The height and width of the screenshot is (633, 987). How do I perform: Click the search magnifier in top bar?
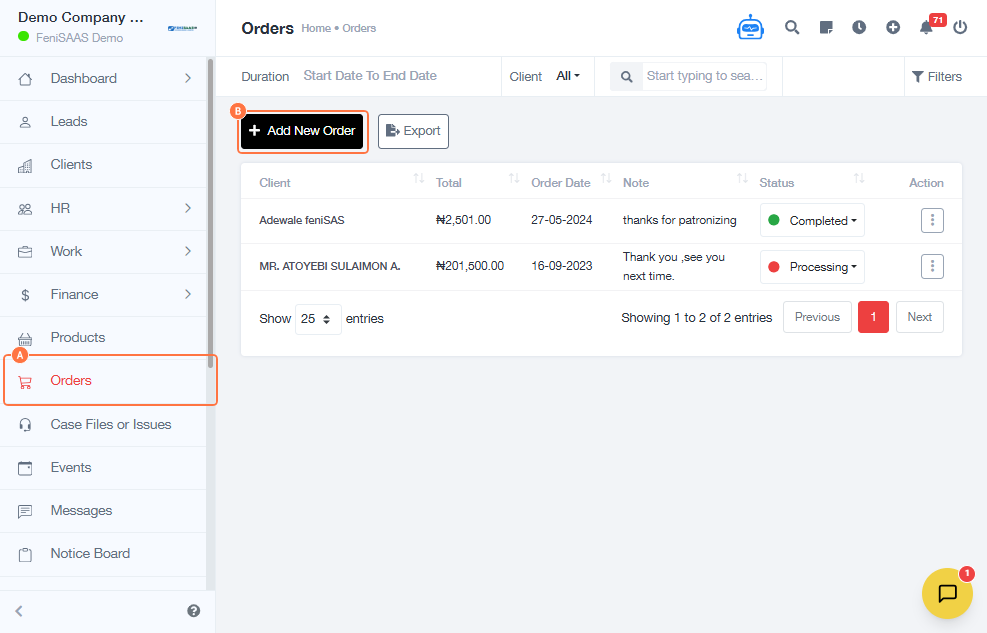tap(792, 28)
